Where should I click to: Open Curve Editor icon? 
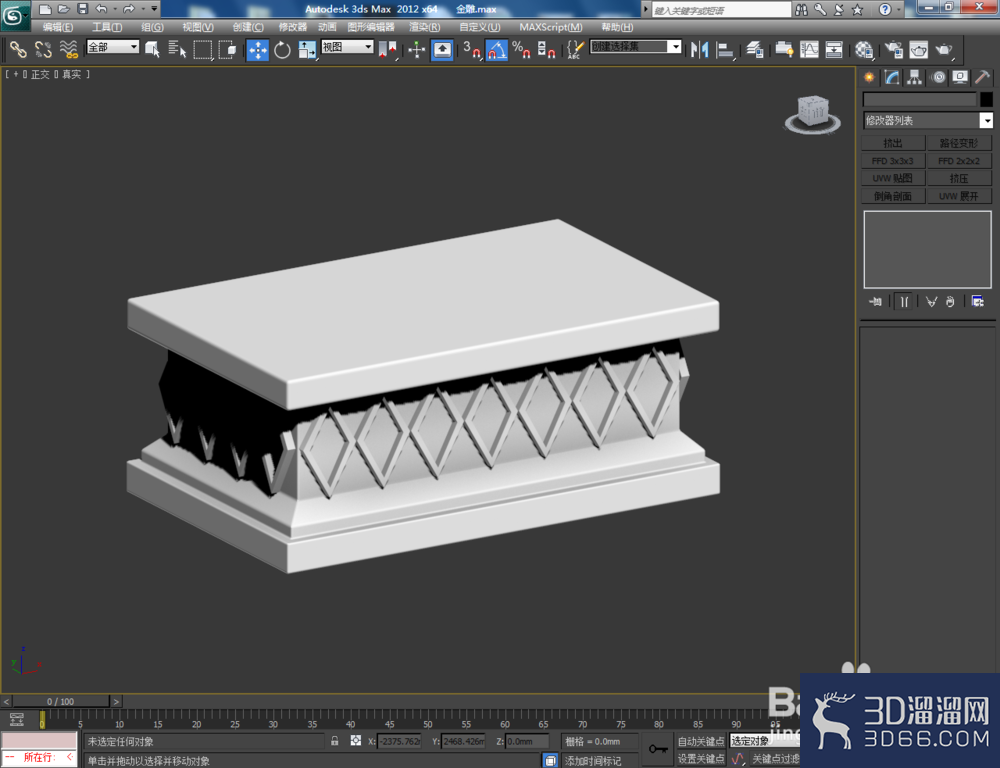tap(809, 49)
